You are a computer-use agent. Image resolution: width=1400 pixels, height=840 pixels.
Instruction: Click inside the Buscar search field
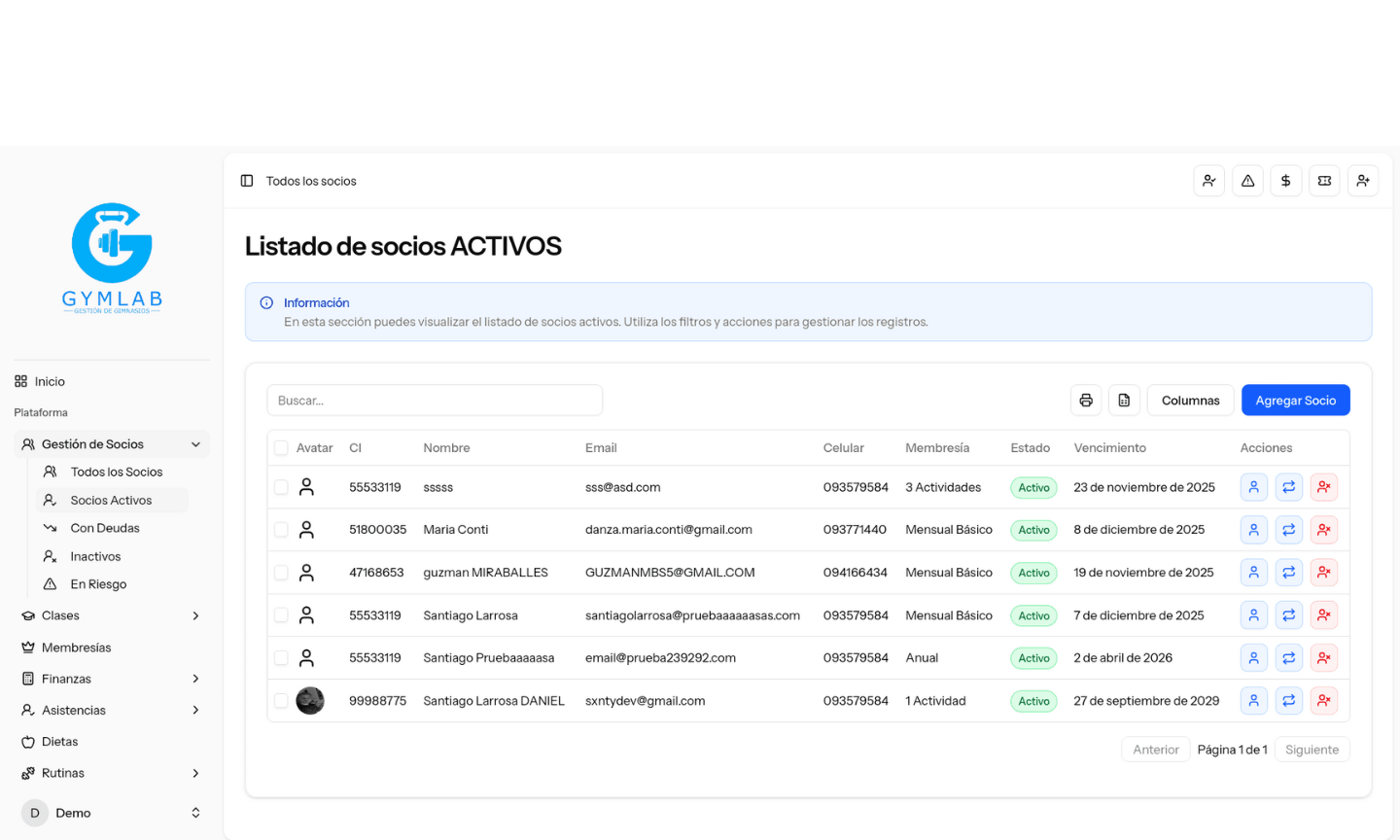coord(435,400)
